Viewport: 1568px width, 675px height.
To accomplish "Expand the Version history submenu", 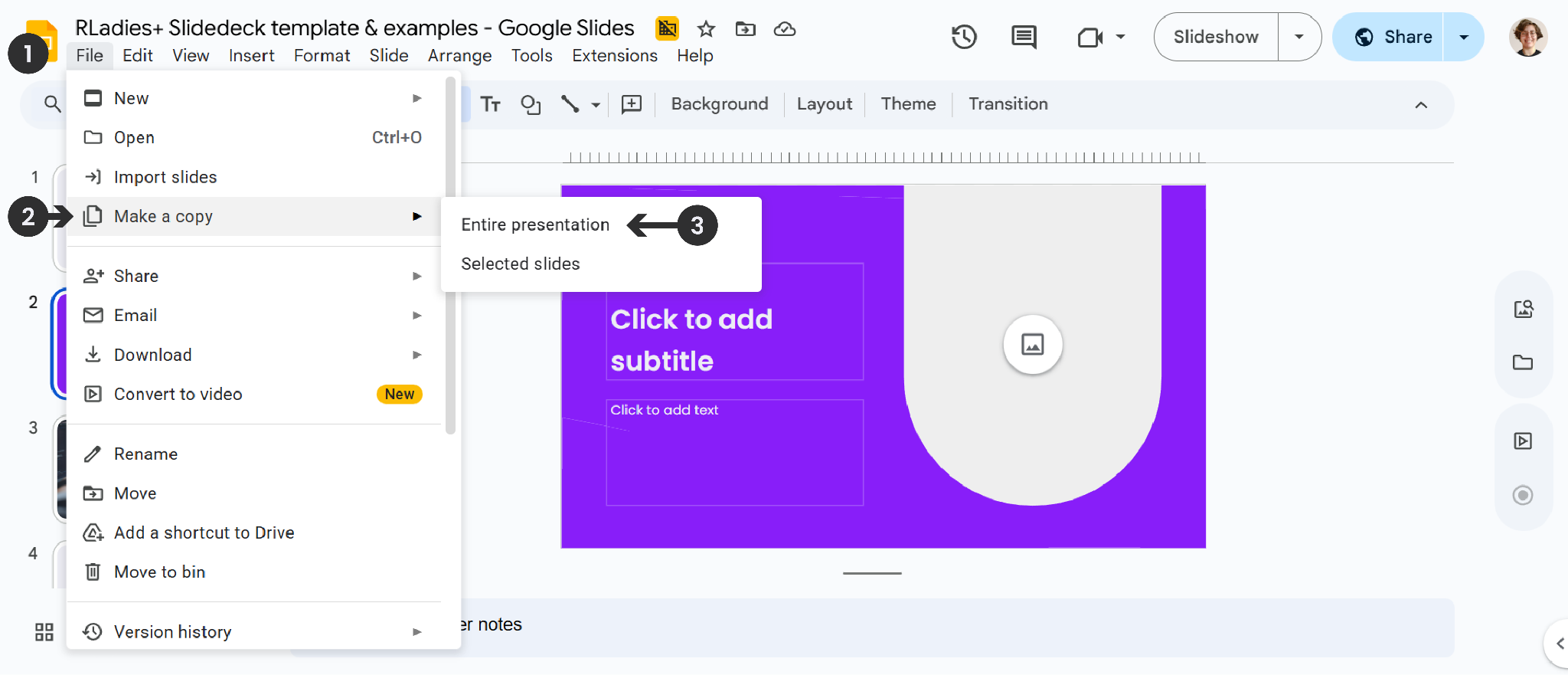I will point(254,632).
